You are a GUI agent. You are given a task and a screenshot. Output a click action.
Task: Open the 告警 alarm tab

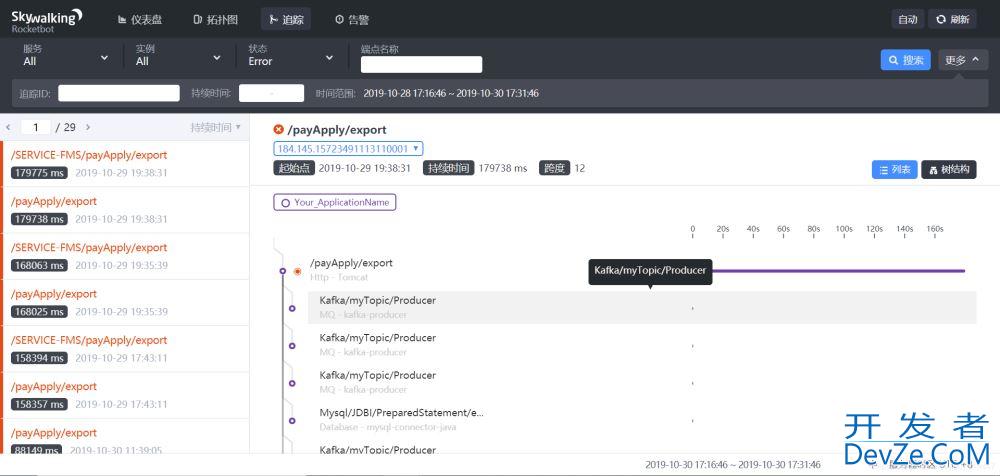tap(351, 19)
